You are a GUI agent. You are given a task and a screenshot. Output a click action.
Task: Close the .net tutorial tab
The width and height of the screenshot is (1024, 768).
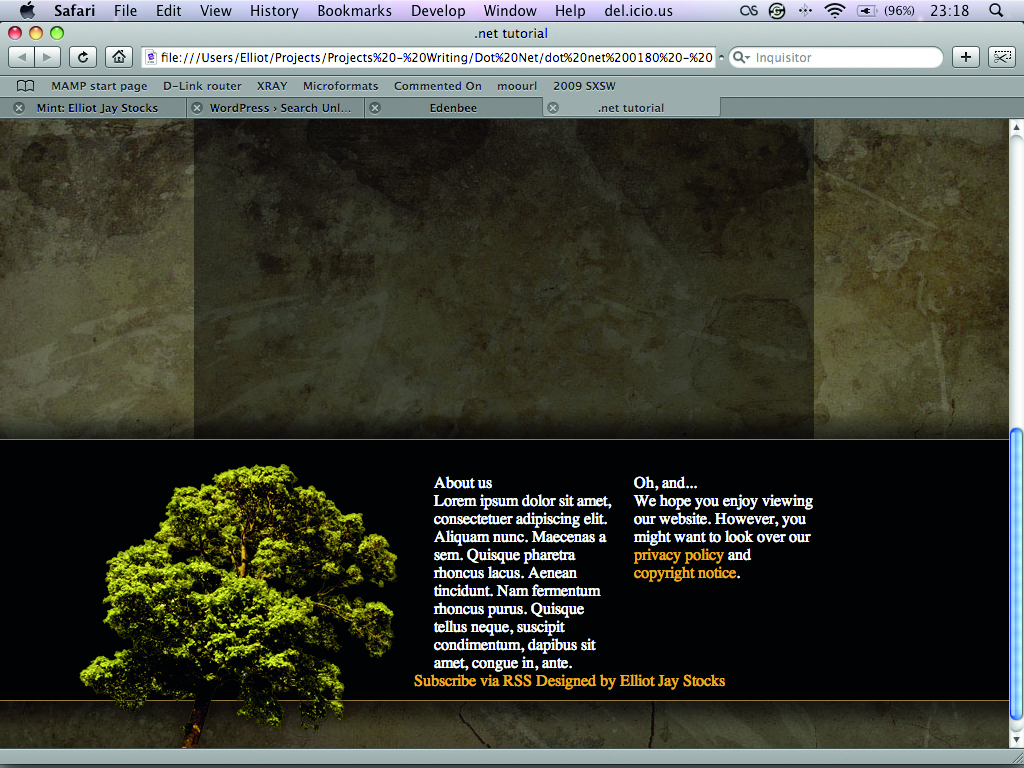[x=552, y=108]
